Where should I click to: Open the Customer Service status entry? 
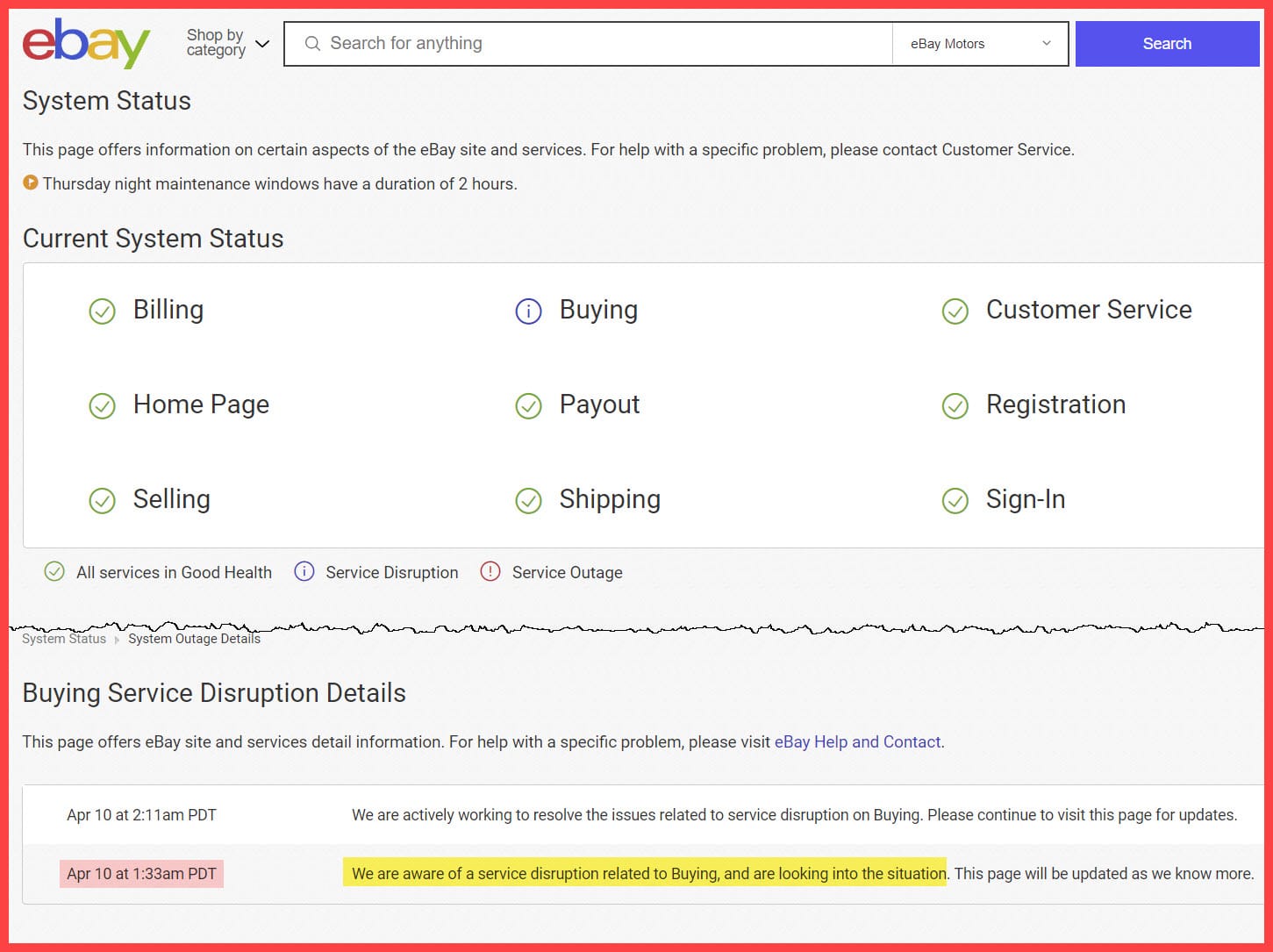1089,310
